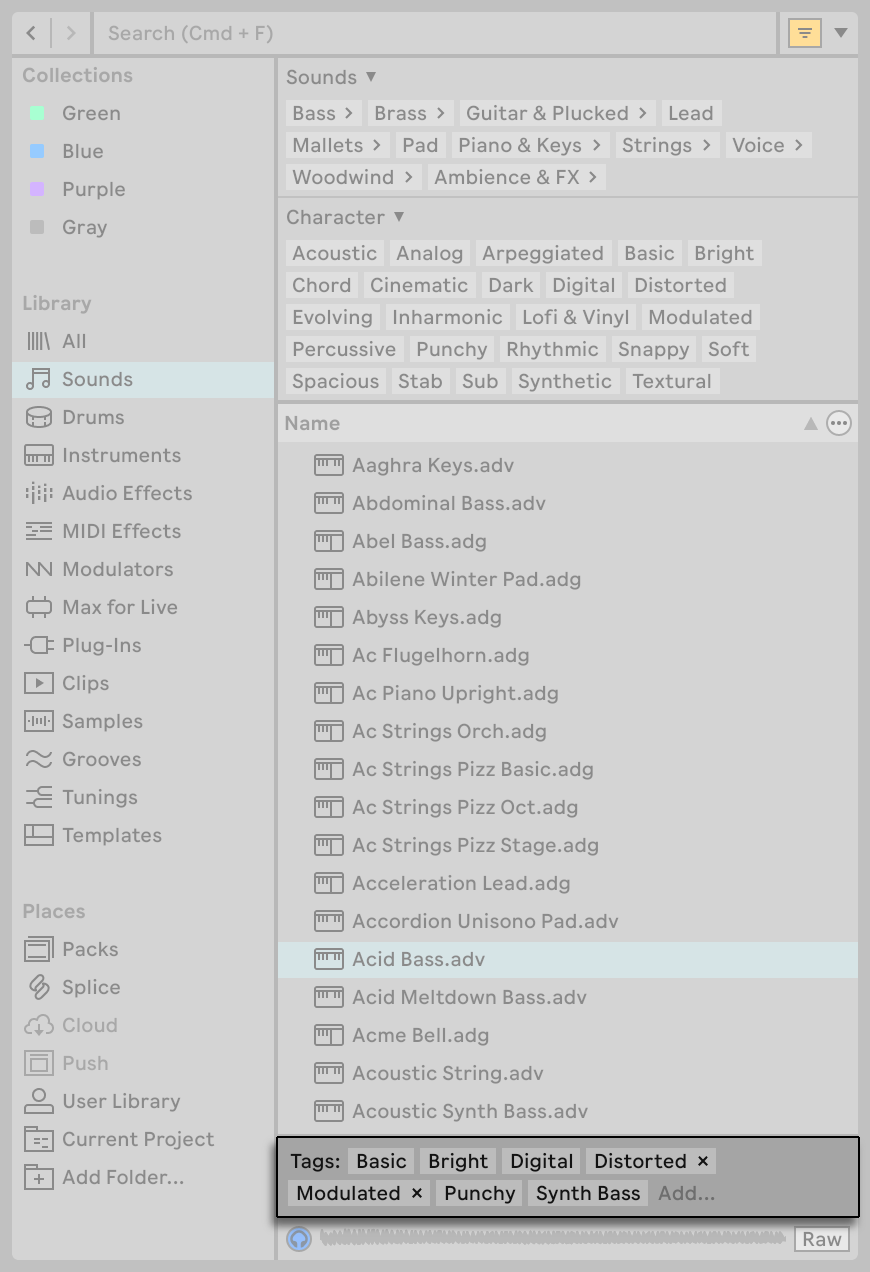Click the Raw preview button
Image resolution: width=870 pixels, height=1272 pixels.
822,1239
